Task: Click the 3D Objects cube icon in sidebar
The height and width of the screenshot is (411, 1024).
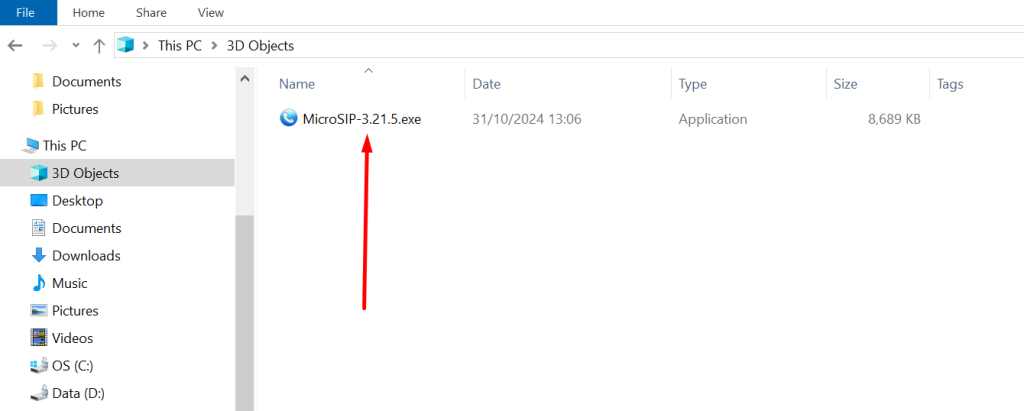Action: coord(39,173)
